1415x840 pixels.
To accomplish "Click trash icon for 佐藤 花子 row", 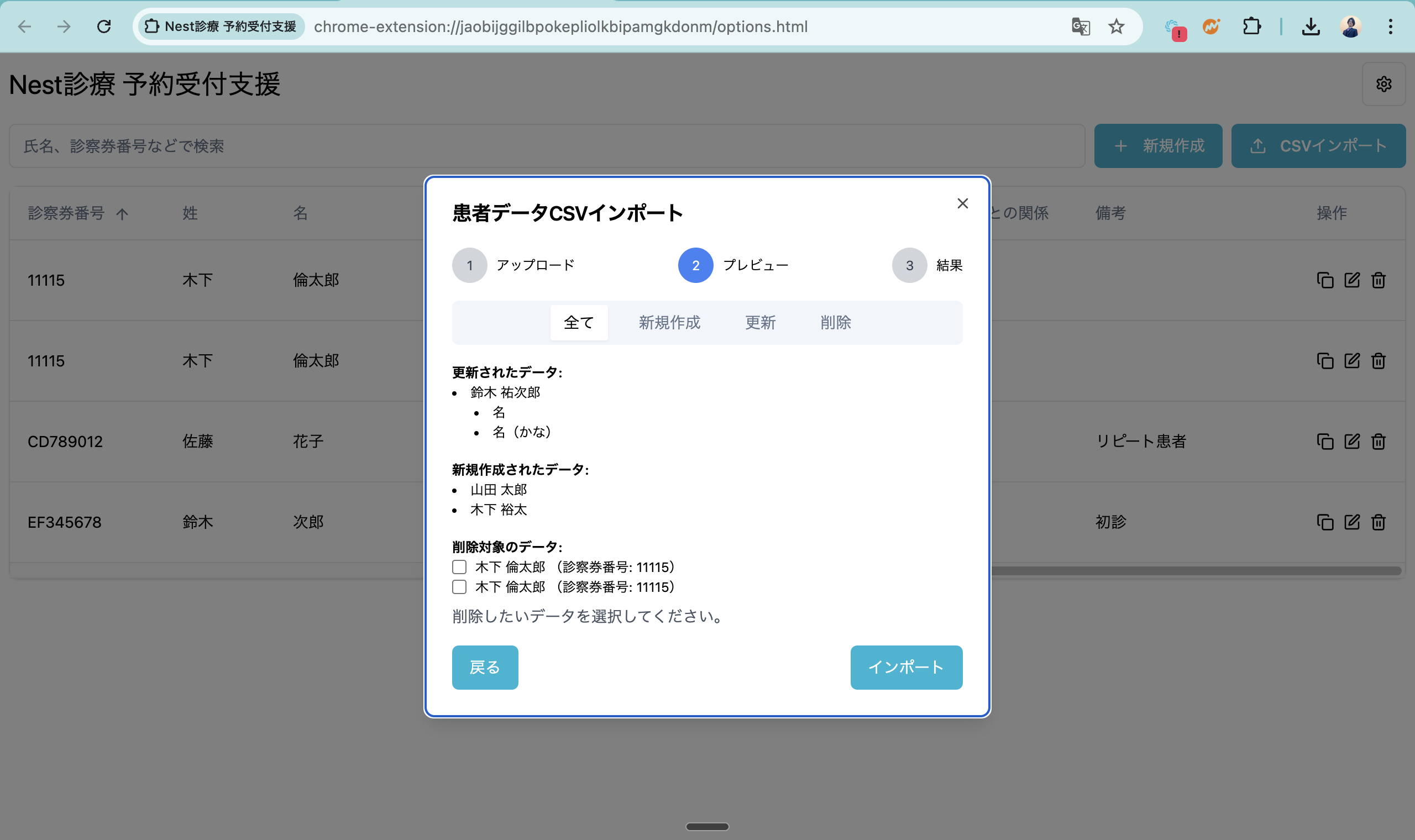I will 1378,442.
